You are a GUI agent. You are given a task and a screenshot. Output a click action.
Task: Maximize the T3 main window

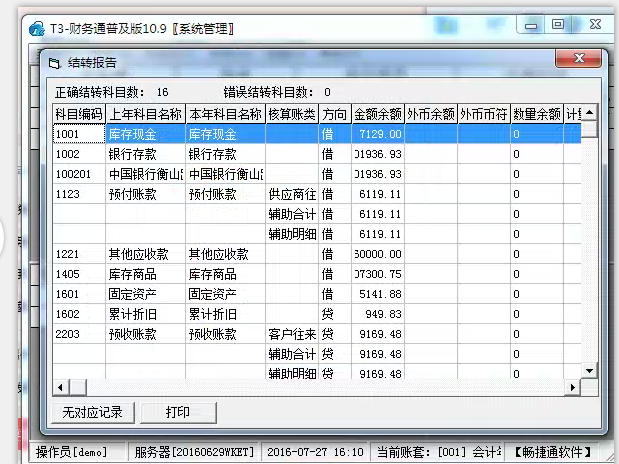tap(557, 24)
